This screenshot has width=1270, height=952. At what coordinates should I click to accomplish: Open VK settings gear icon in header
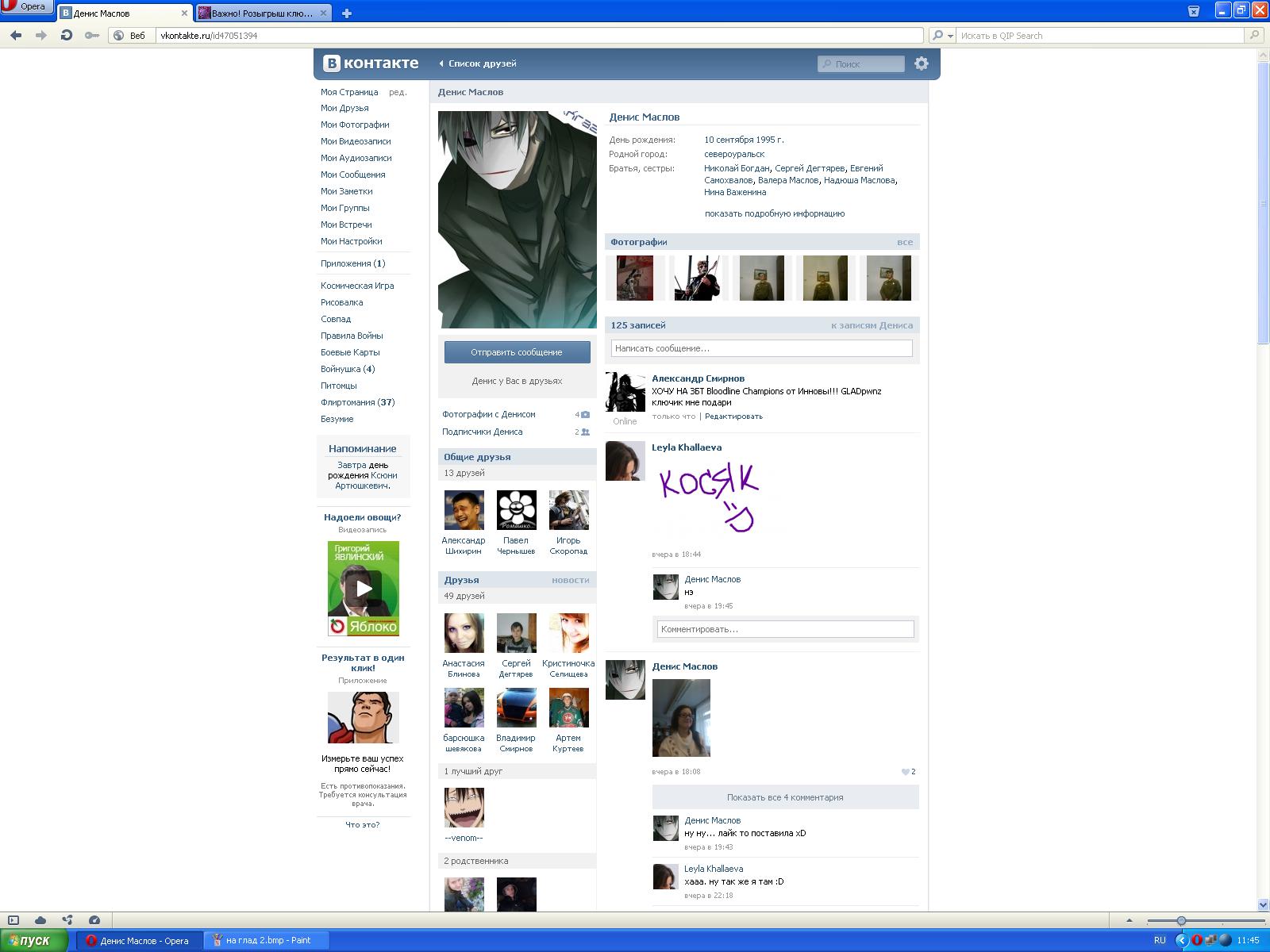click(921, 63)
